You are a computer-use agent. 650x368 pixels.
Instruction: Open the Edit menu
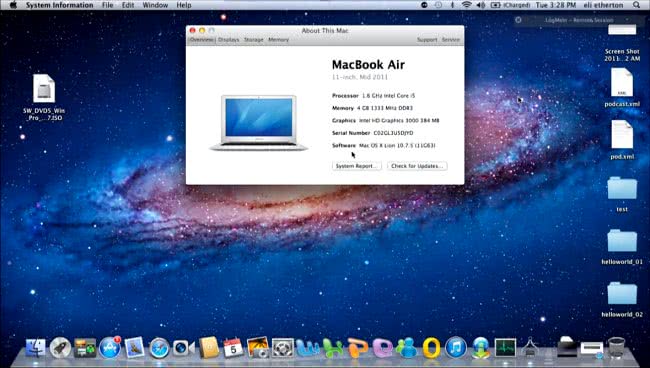tap(128, 5)
